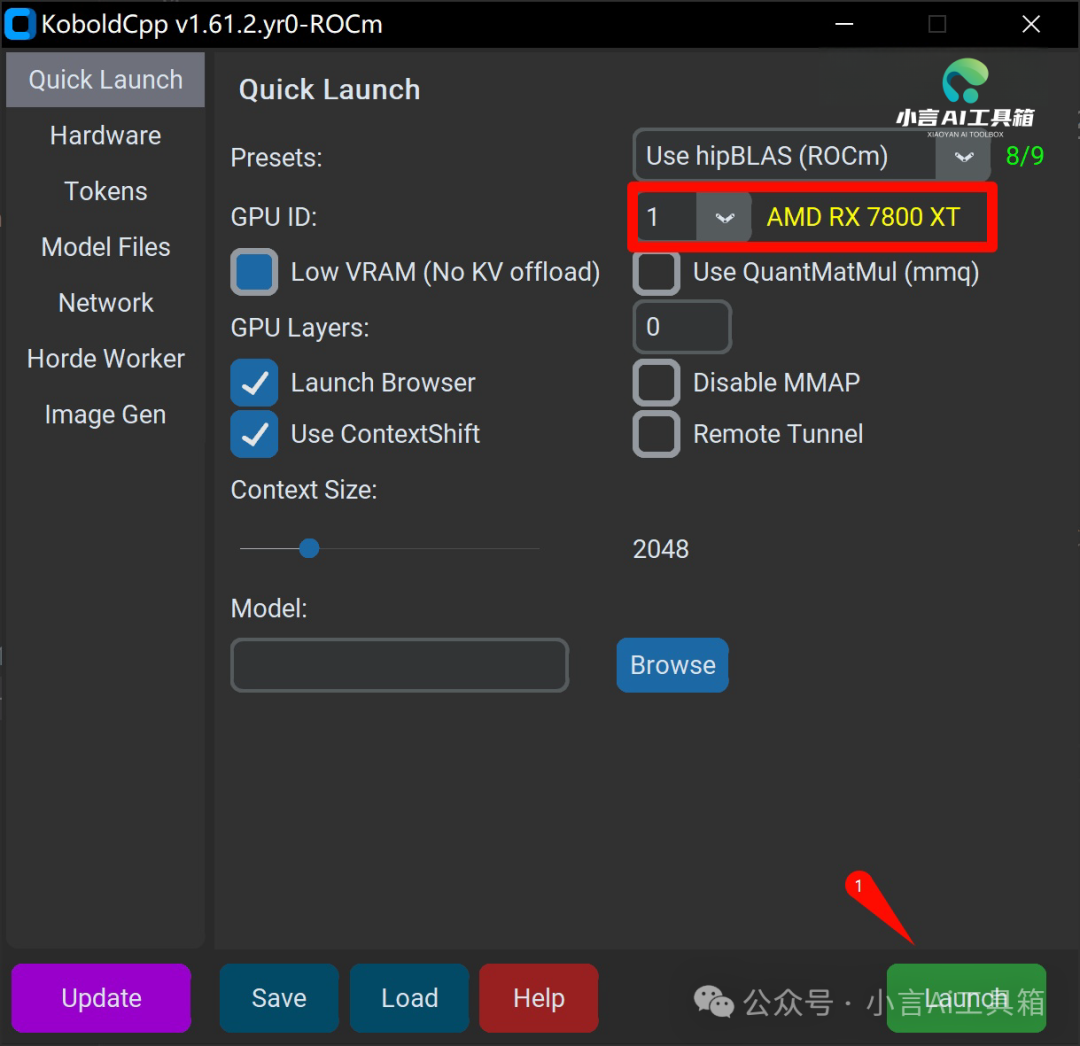This screenshot has height=1046, width=1080.
Task: Uncheck the Launch Browser checkbox
Action: click(x=254, y=383)
